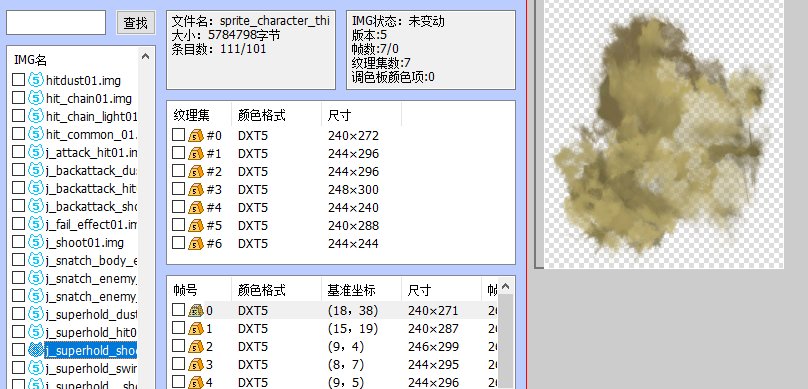Tick texture set #0 checkbox
The image size is (808, 389).
click(x=178, y=135)
